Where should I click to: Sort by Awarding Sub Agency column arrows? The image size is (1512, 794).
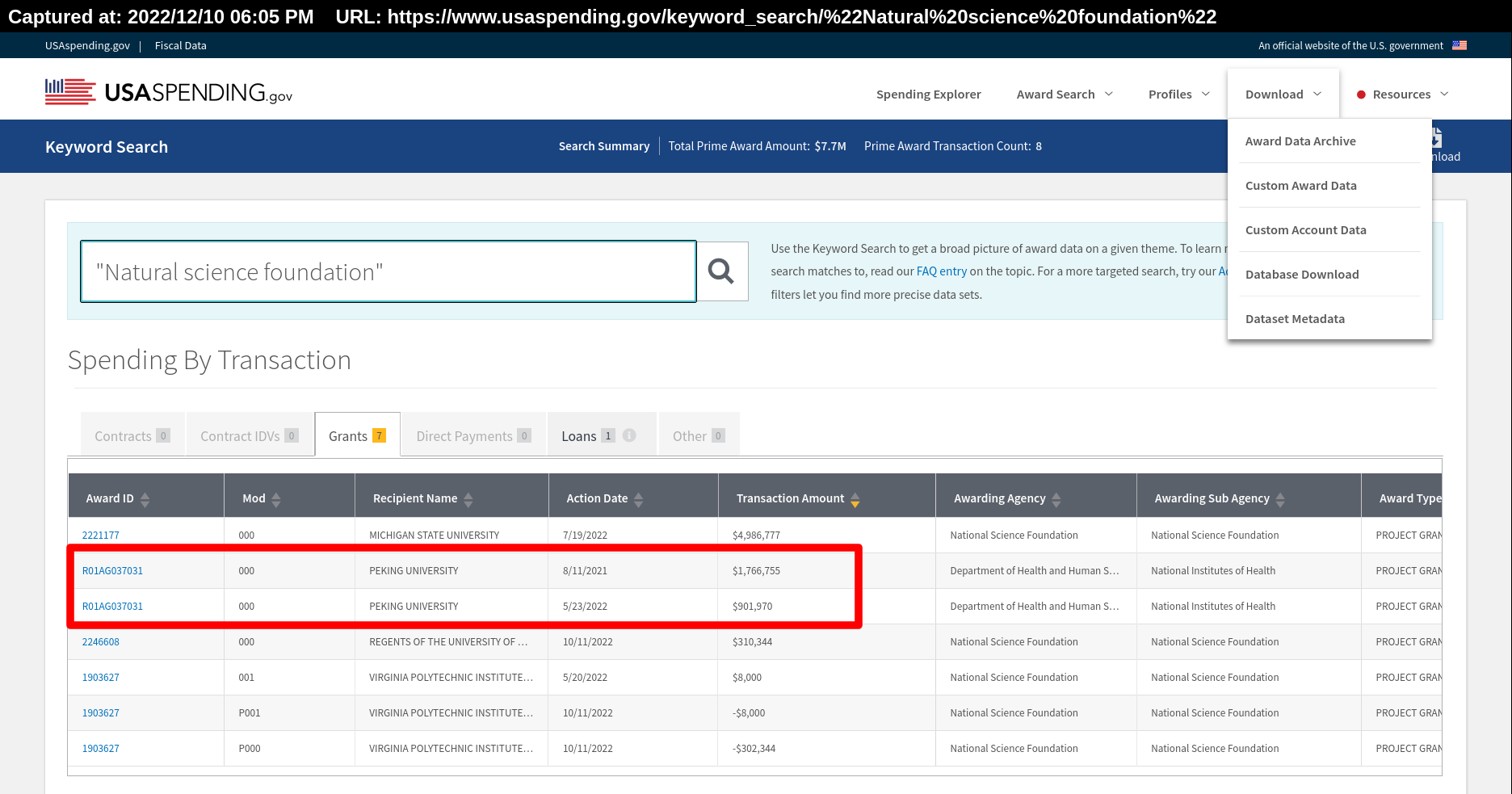pos(1280,499)
